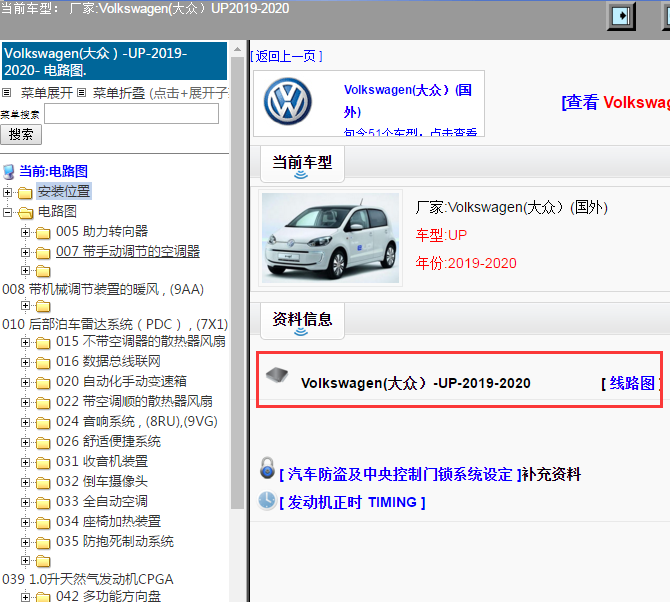This screenshot has width=670, height=602.
Task: Click the folder icon for 032 倒车摄像头
Action: click(x=43, y=482)
